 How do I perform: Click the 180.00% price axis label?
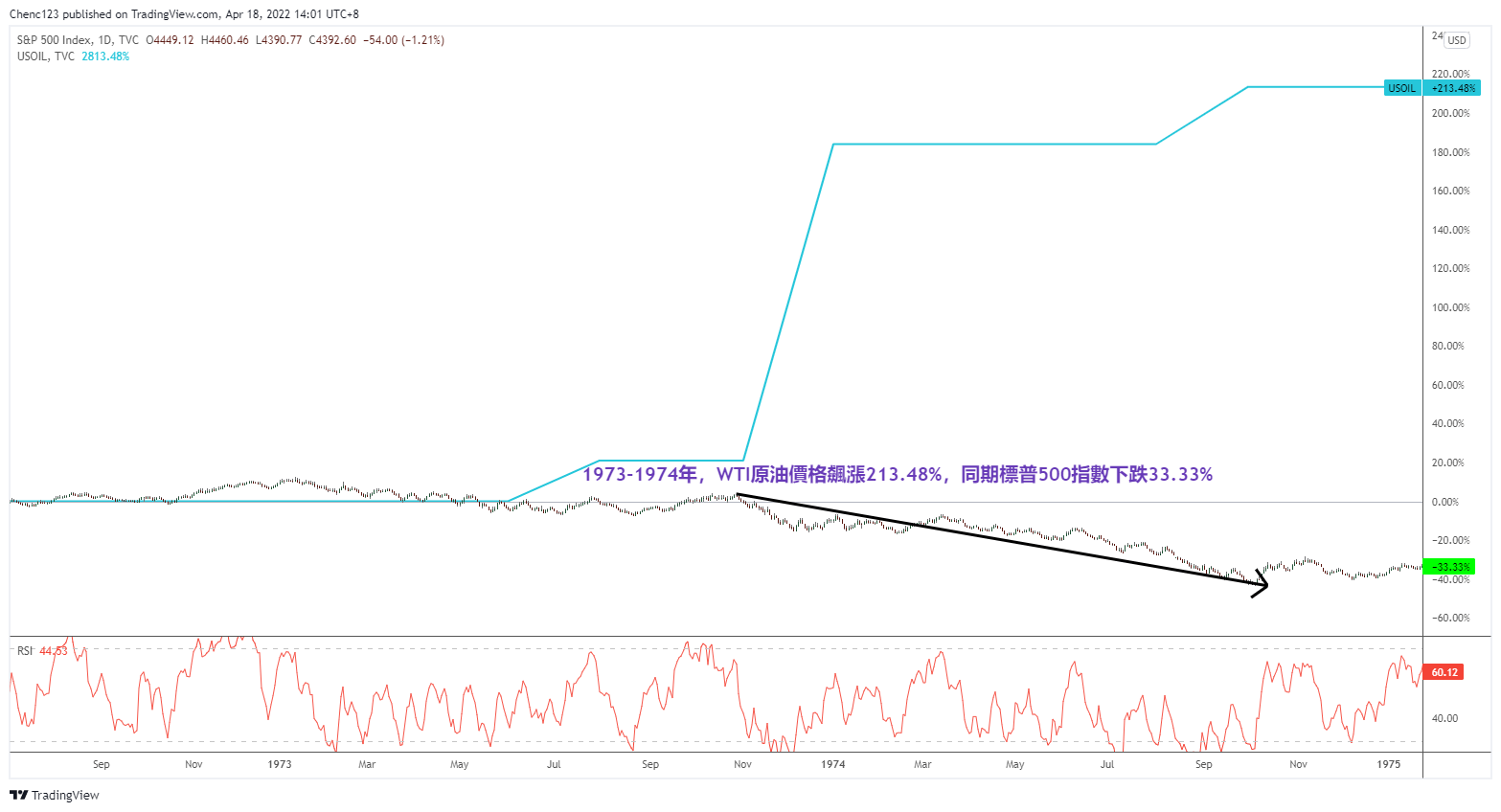pos(1450,152)
